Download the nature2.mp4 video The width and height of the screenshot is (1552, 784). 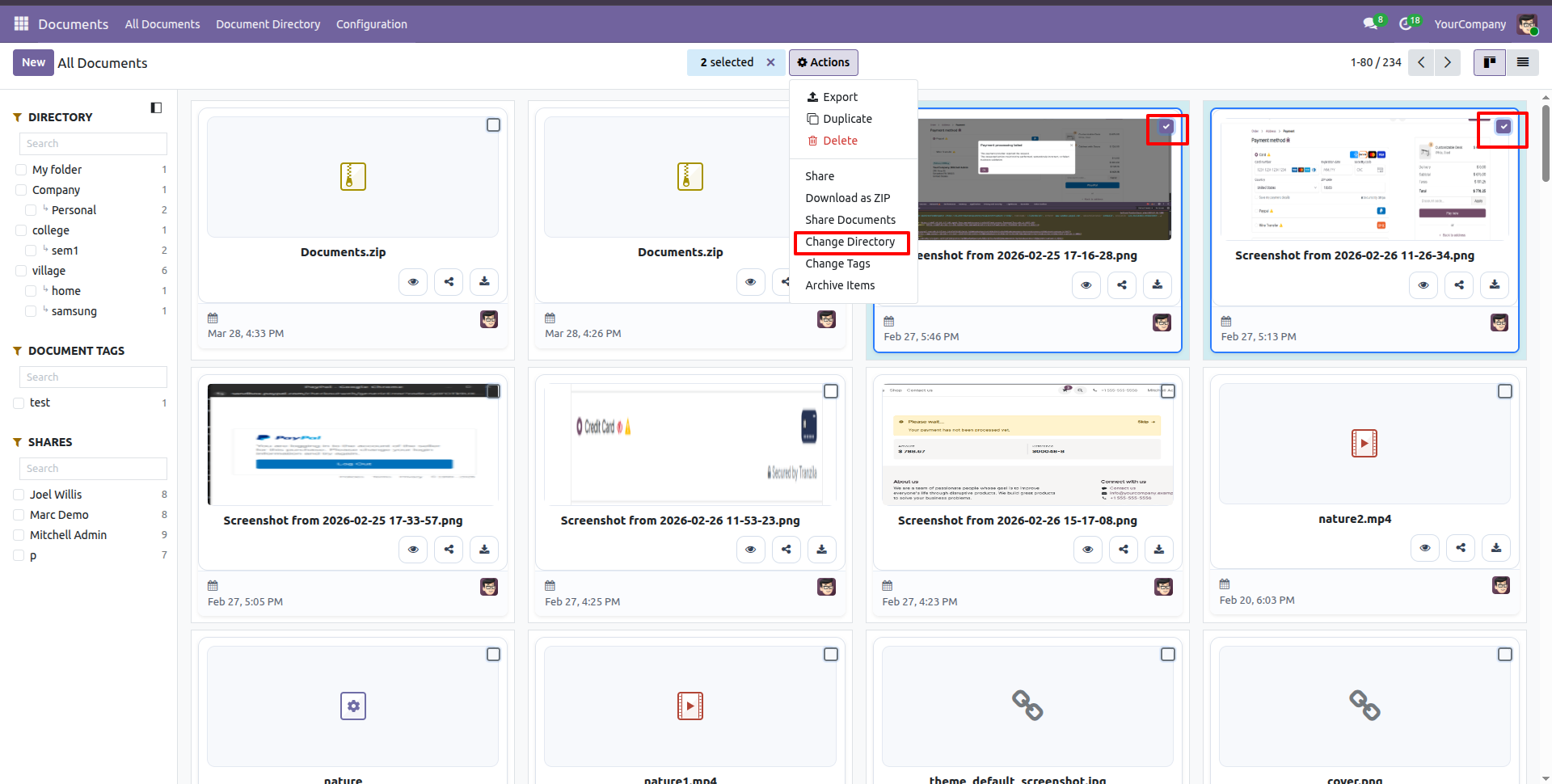[x=1495, y=548]
